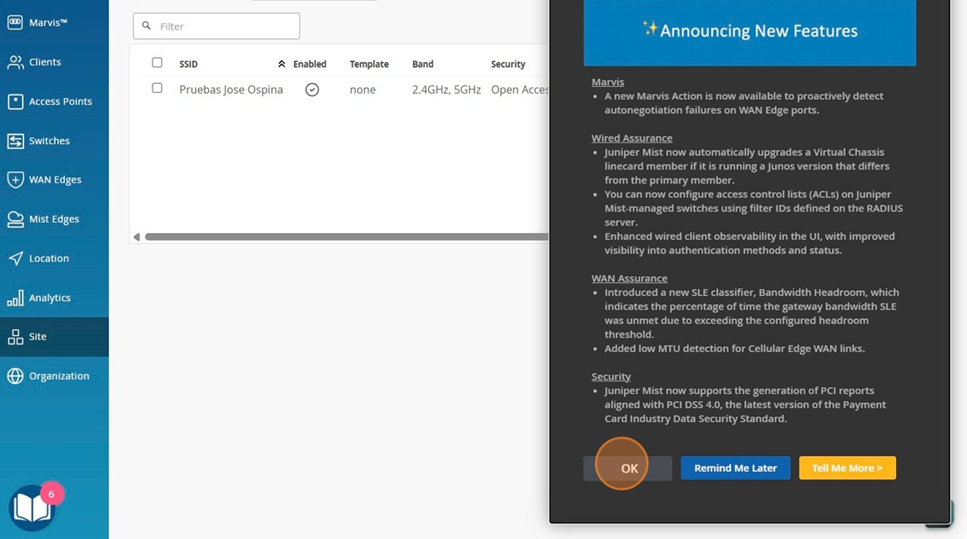Open the Marvis sidebar icon
The width and height of the screenshot is (967, 539).
15,22
